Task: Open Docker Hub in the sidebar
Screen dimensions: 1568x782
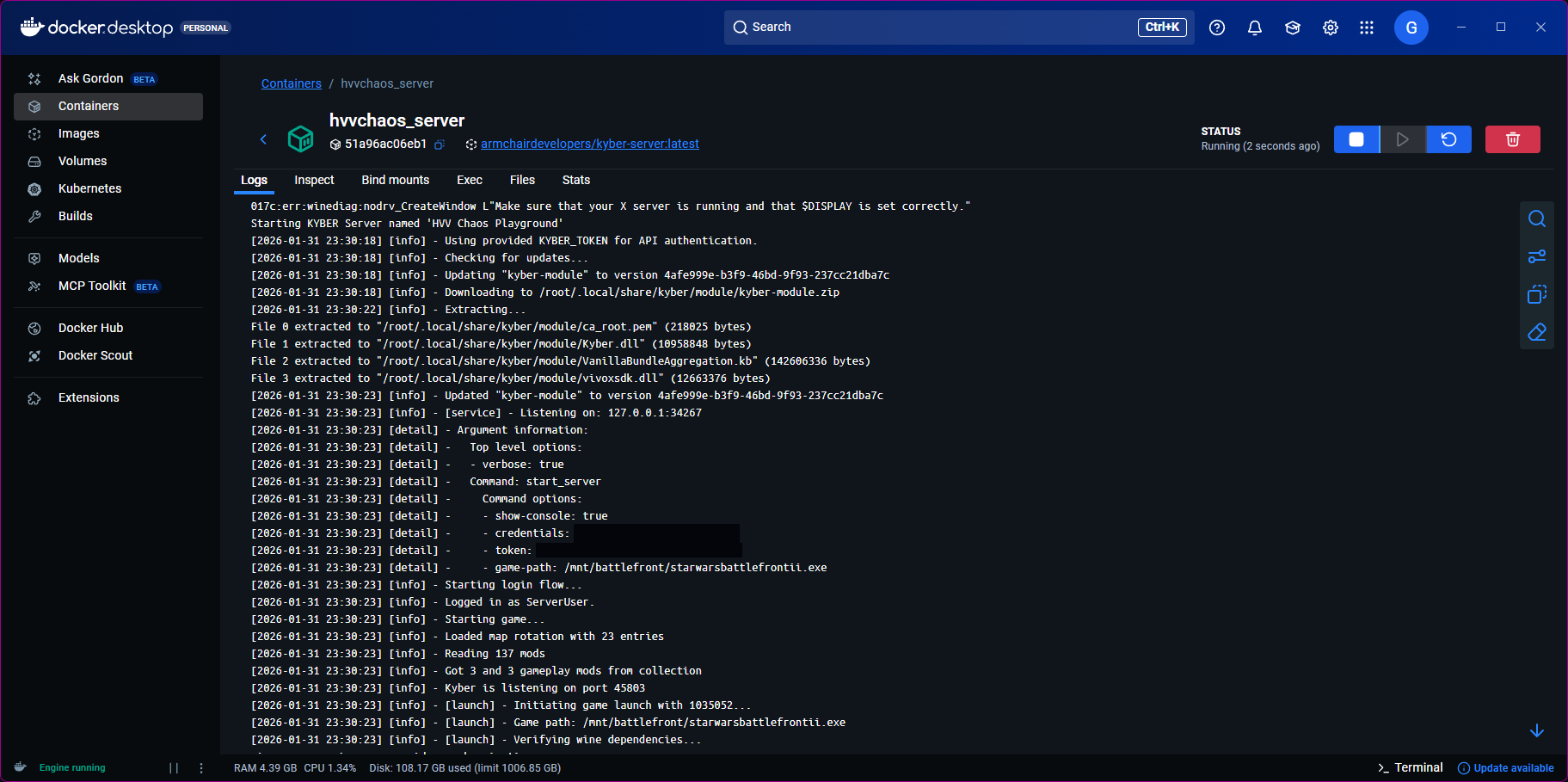Action: [x=108, y=328]
